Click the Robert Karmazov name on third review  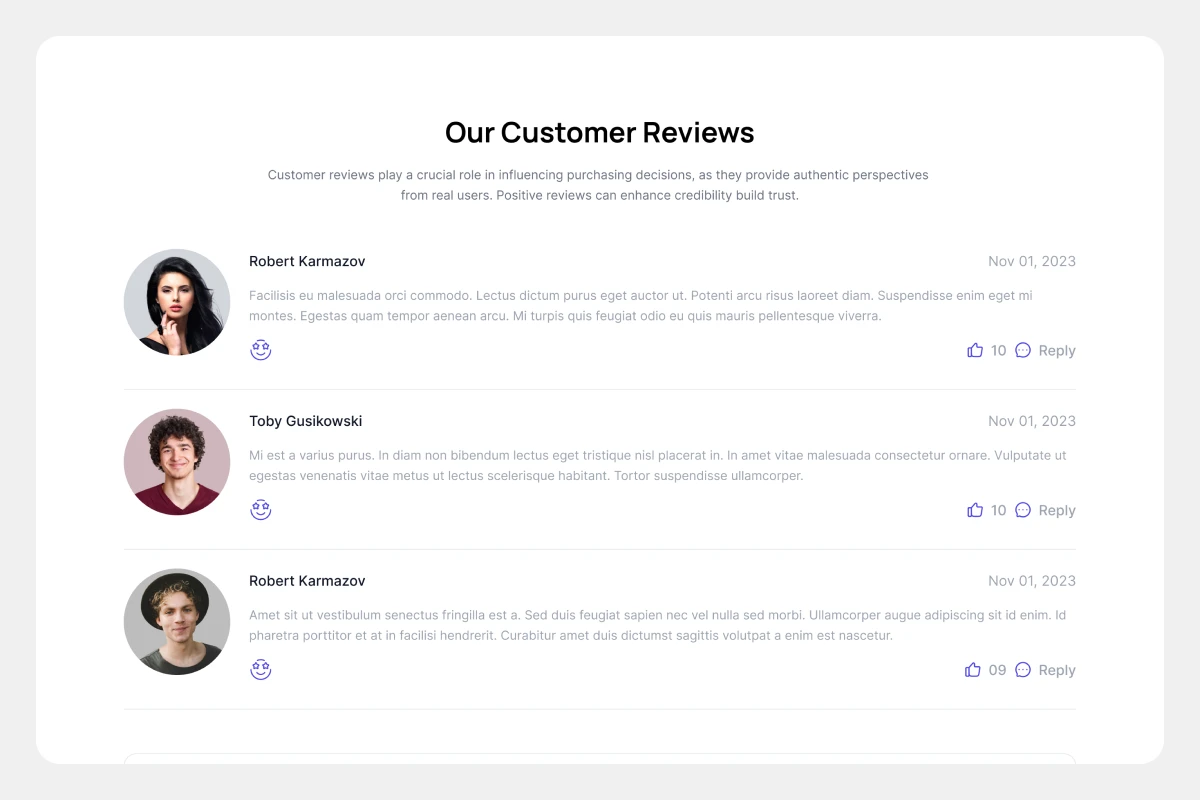(307, 581)
